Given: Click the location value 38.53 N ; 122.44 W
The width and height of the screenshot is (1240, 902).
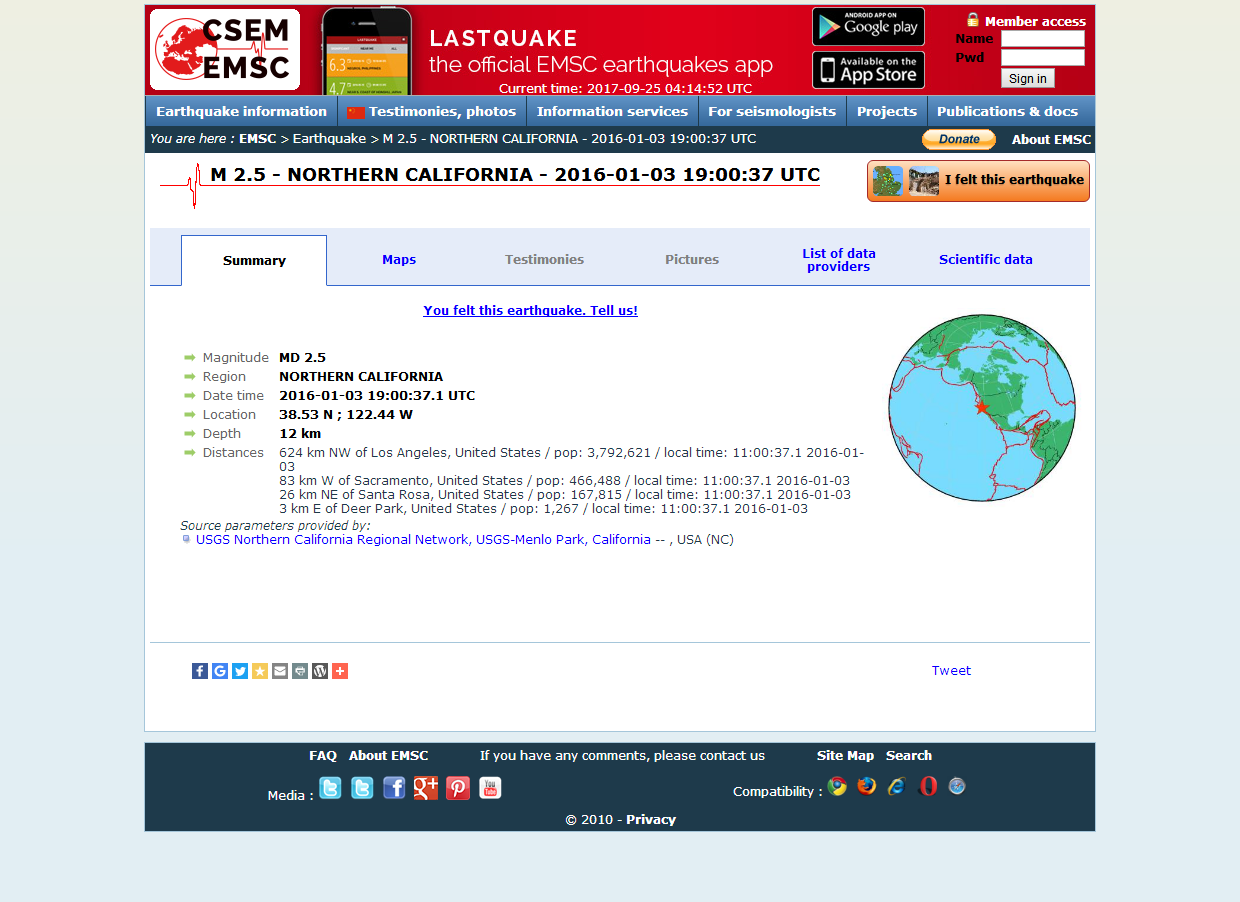Looking at the screenshot, I should click(x=346, y=415).
